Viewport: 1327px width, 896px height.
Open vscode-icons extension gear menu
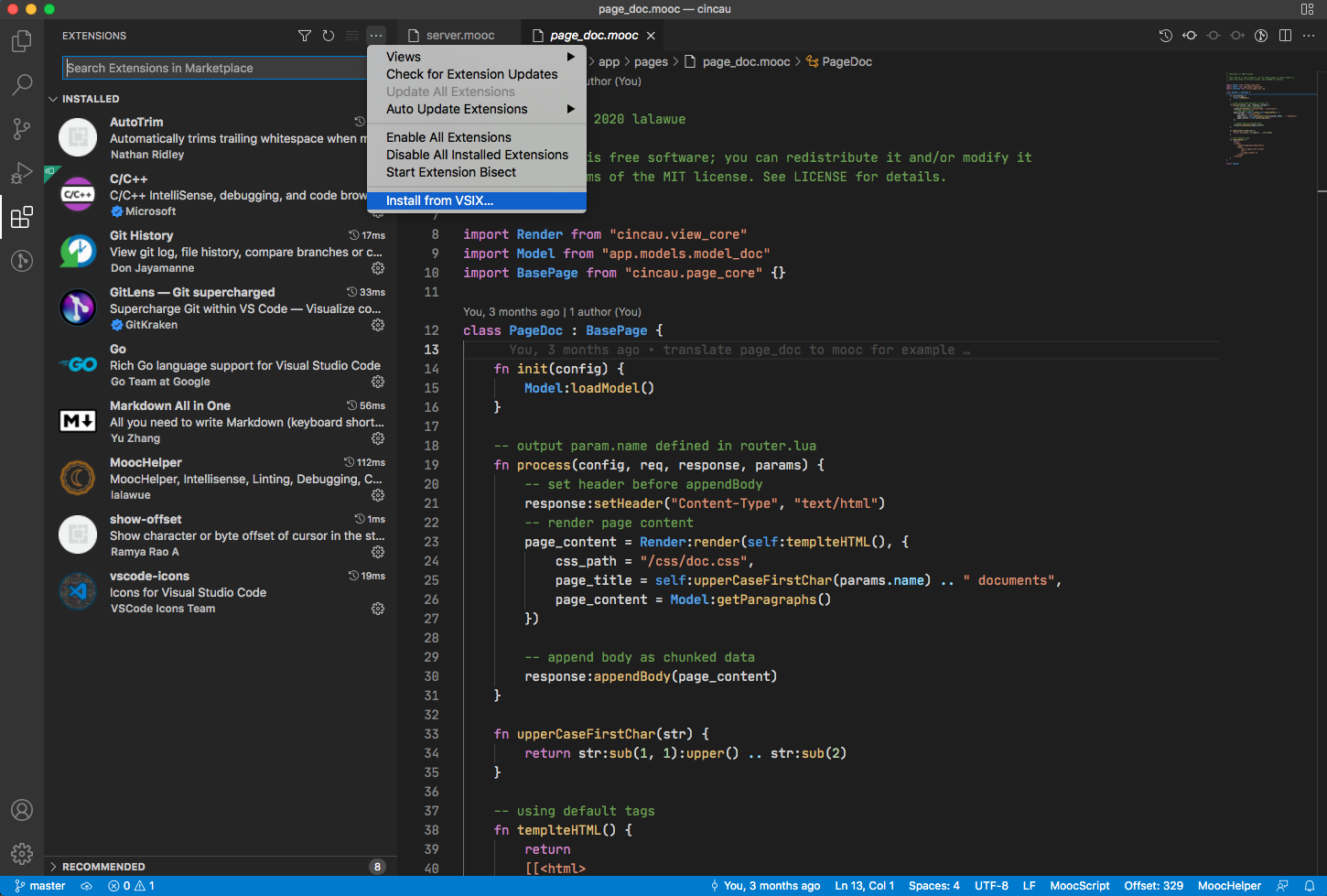click(x=378, y=609)
